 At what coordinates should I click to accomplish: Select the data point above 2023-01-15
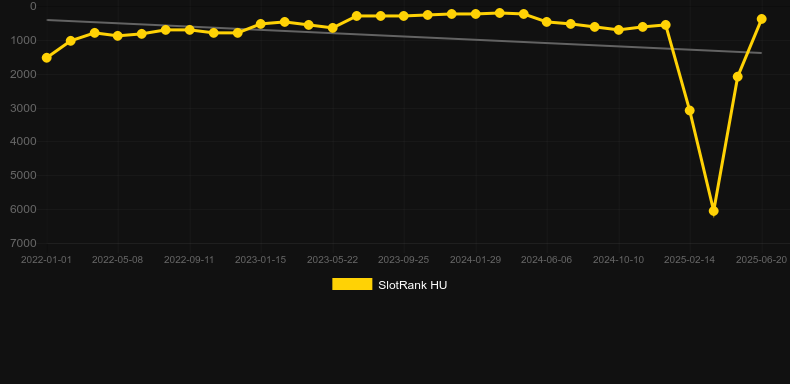coord(260,24)
